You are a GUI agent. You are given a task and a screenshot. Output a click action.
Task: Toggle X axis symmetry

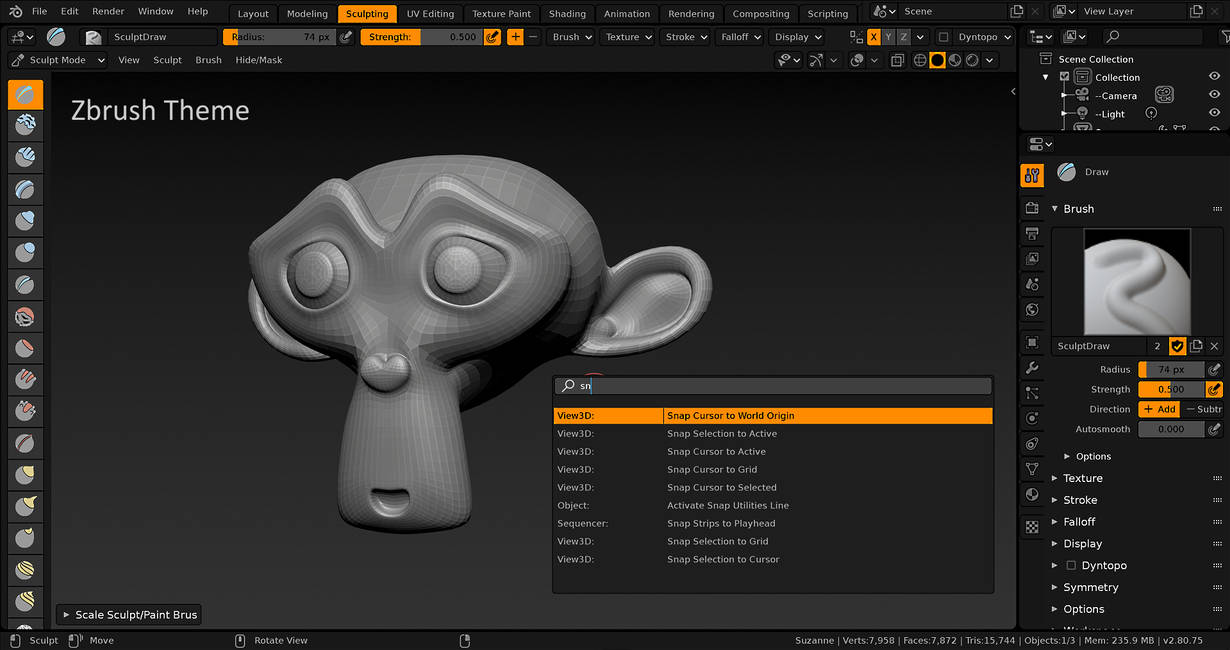[x=874, y=37]
